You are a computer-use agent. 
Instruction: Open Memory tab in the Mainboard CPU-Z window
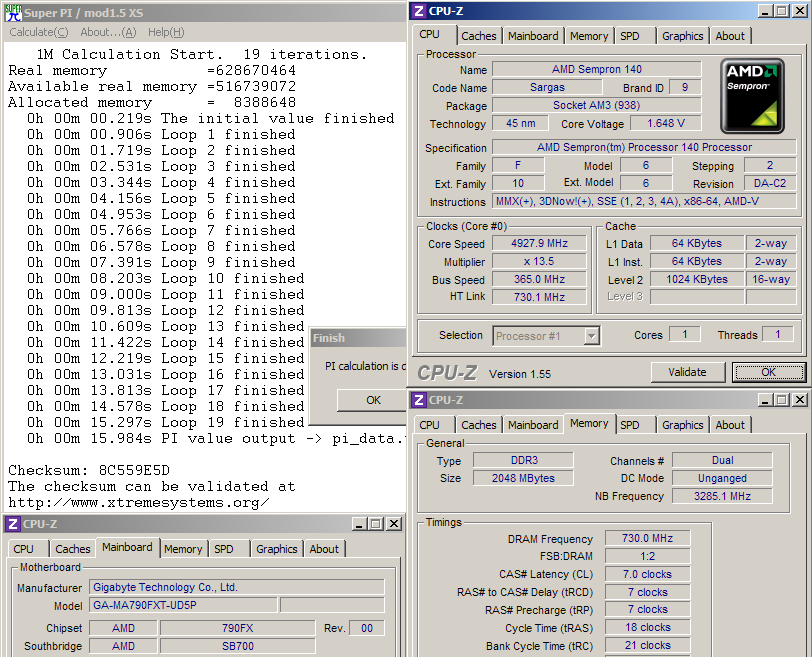(x=183, y=549)
